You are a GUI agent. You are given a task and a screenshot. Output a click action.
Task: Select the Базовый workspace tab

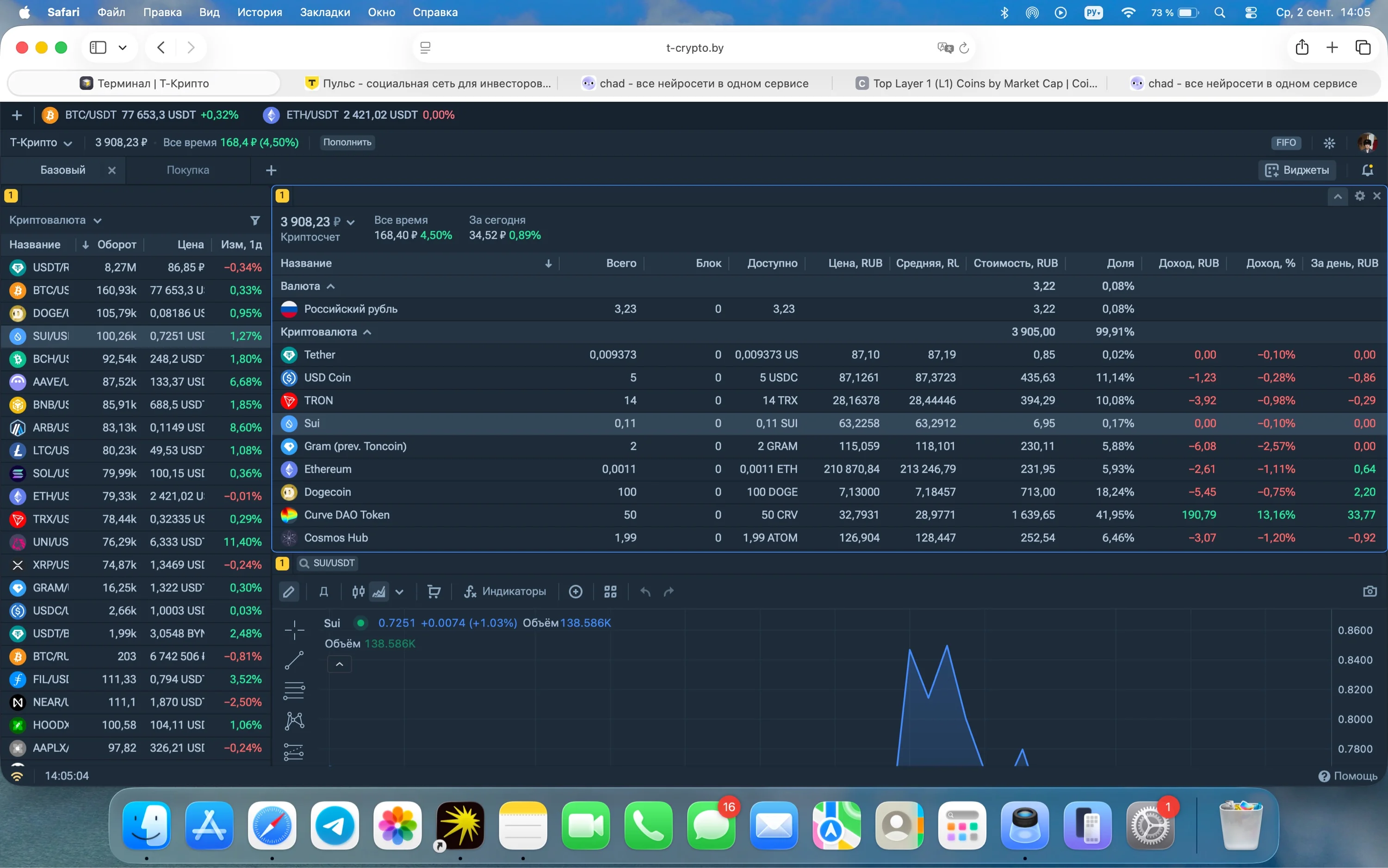click(62, 171)
